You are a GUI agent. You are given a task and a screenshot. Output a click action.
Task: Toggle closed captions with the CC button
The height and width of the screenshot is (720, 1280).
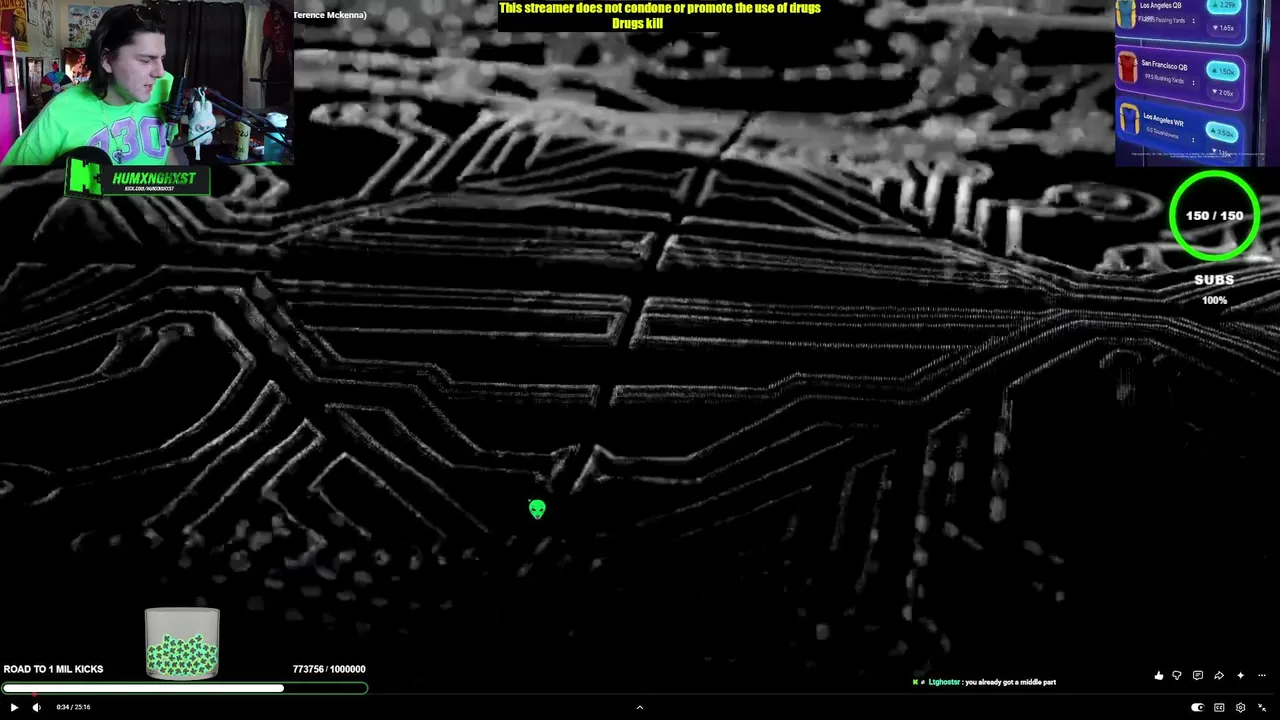point(1219,708)
